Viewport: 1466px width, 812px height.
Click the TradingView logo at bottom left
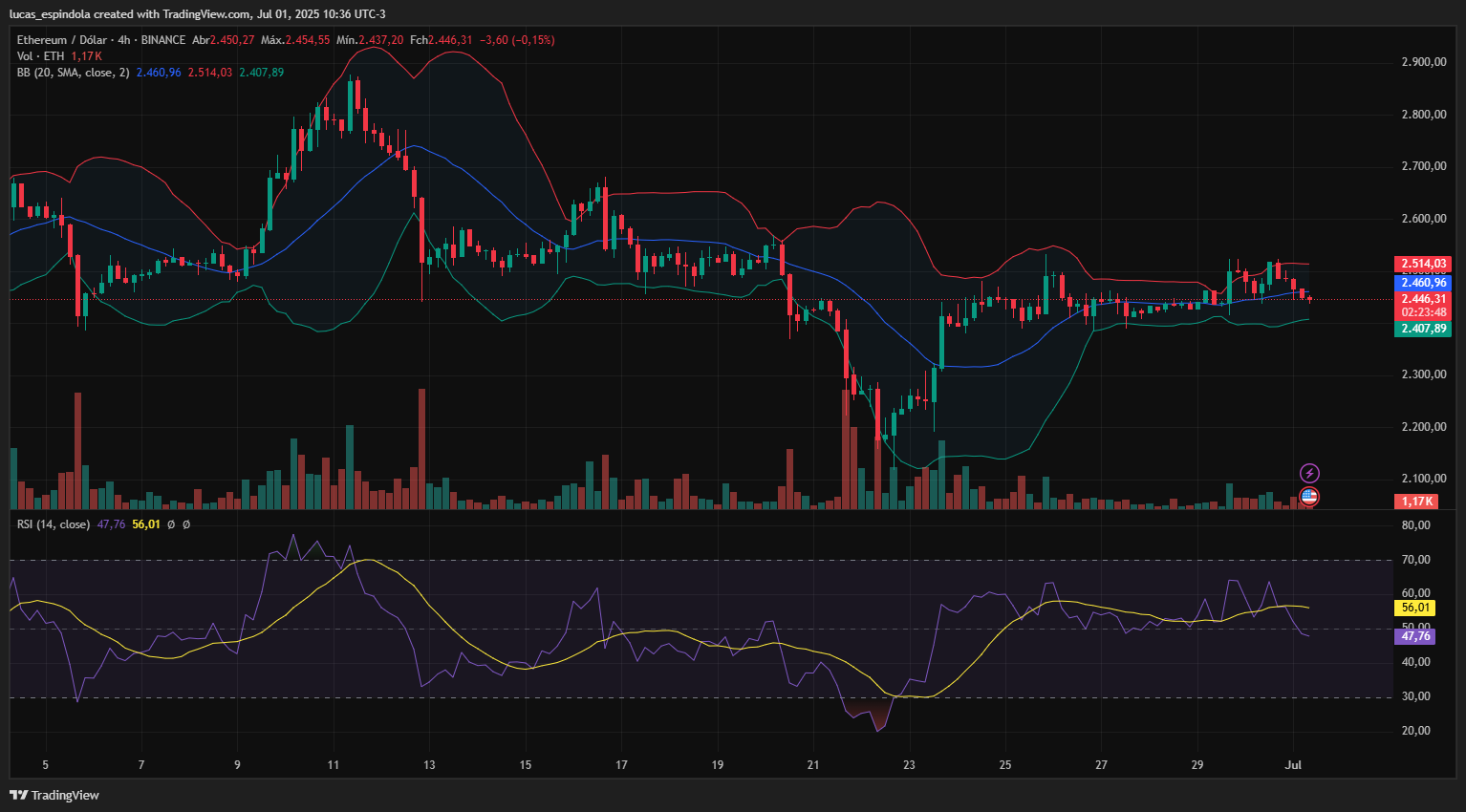coord(54,795)
